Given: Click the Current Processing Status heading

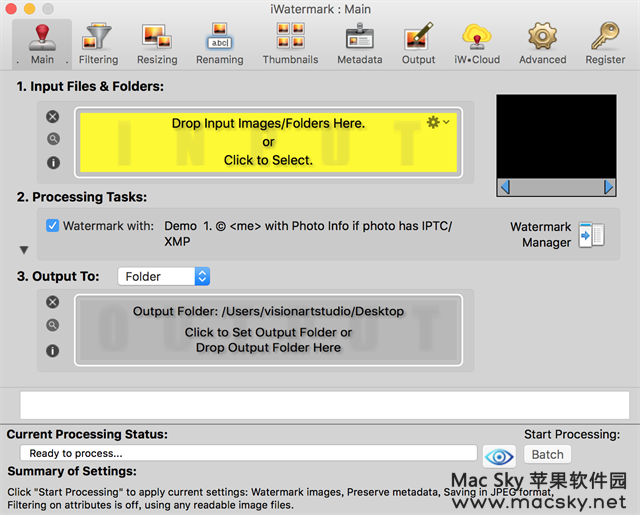Looking at the screenshot, I should point(87,434).
